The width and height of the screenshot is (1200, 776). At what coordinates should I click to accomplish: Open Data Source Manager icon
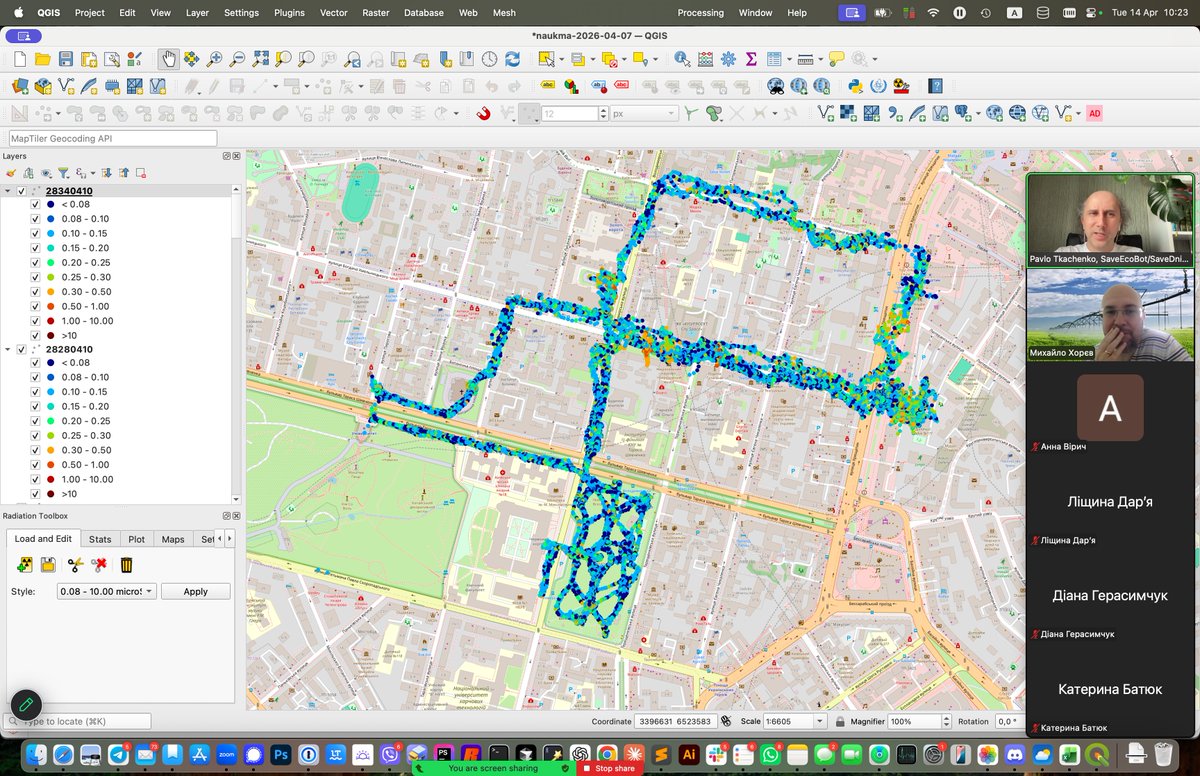pos(20,87)
